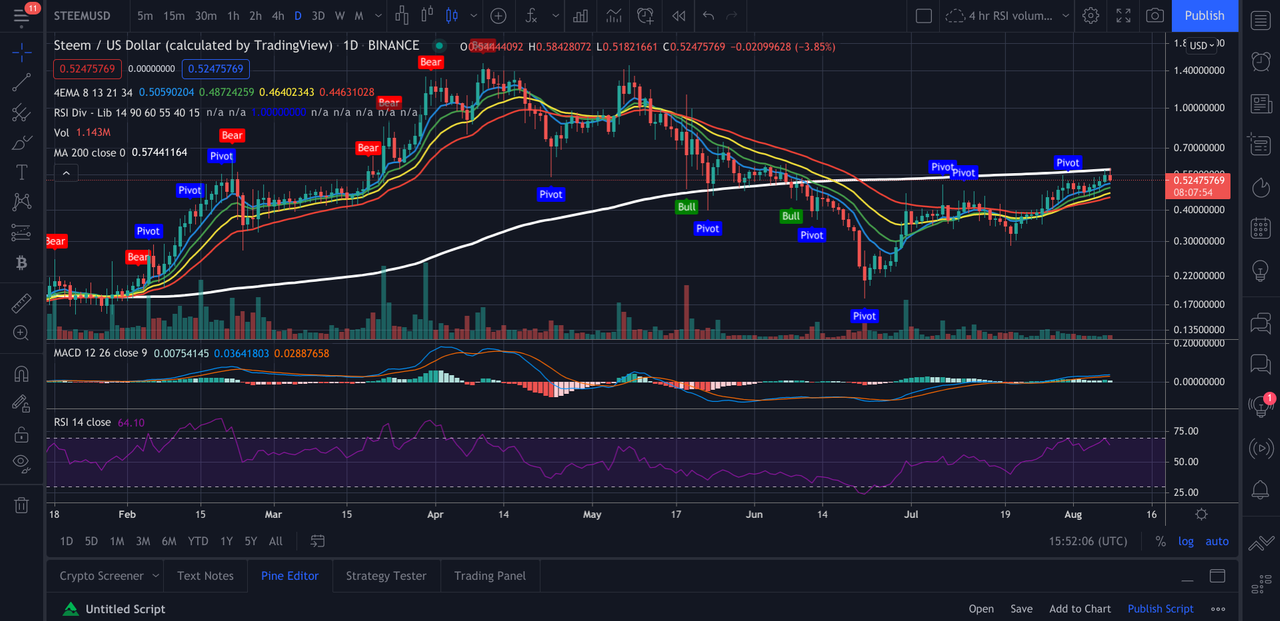Image resolution: width=1280 pixels, height=621 pixels.
Task: Select the brush drawing tool
Action: (21, 142)
